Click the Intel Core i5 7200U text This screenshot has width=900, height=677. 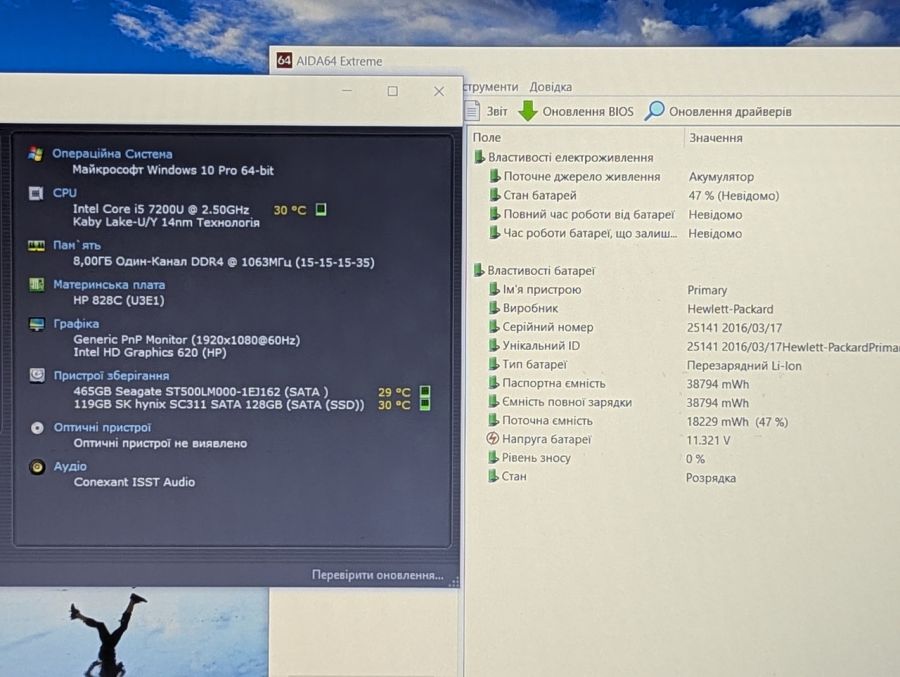(161, 209)
